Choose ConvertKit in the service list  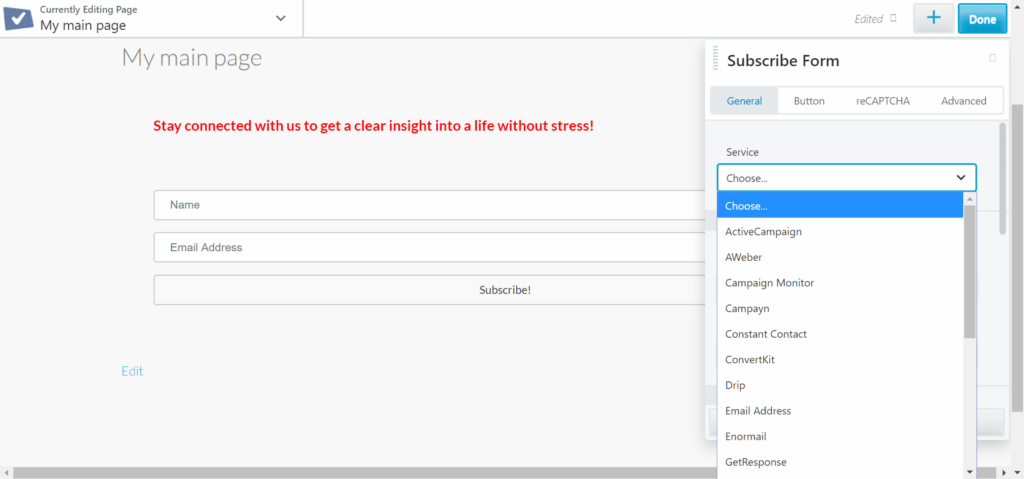(x=750, y=359)
